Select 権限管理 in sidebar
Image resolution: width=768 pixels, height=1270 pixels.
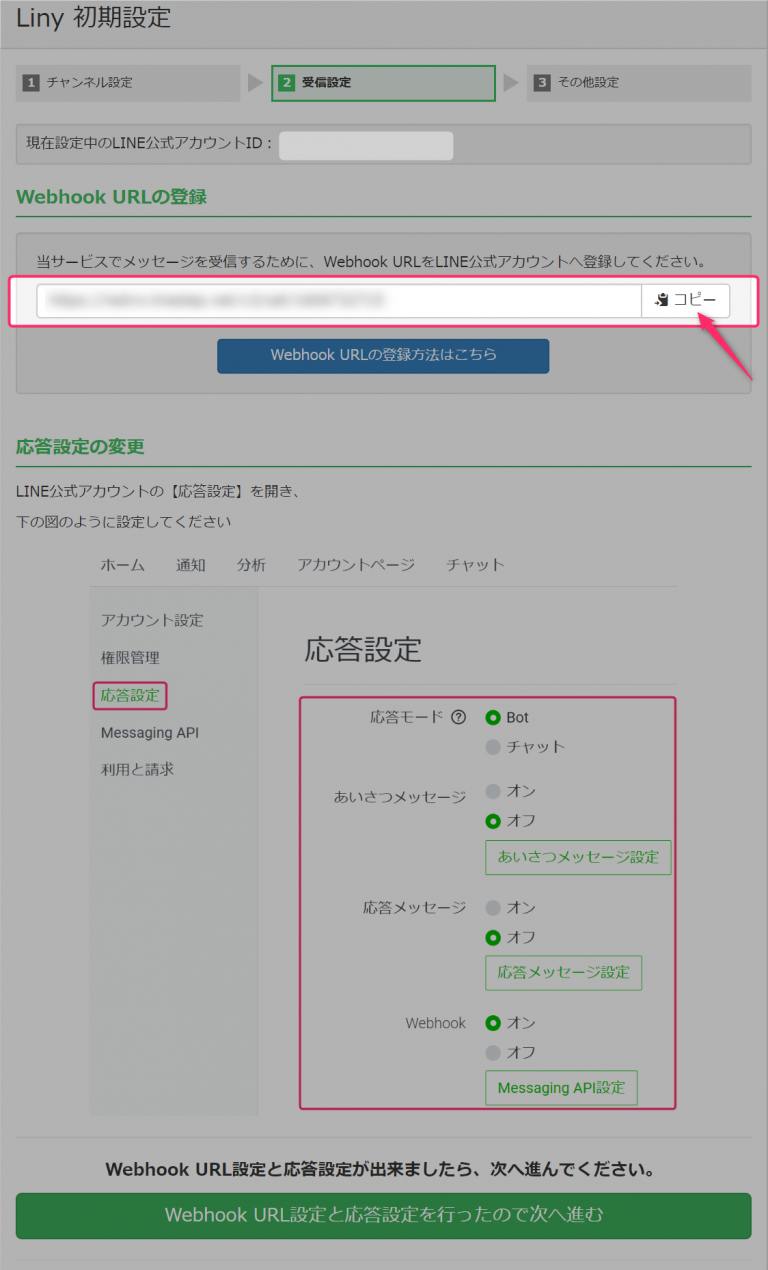tap(130, 658)
